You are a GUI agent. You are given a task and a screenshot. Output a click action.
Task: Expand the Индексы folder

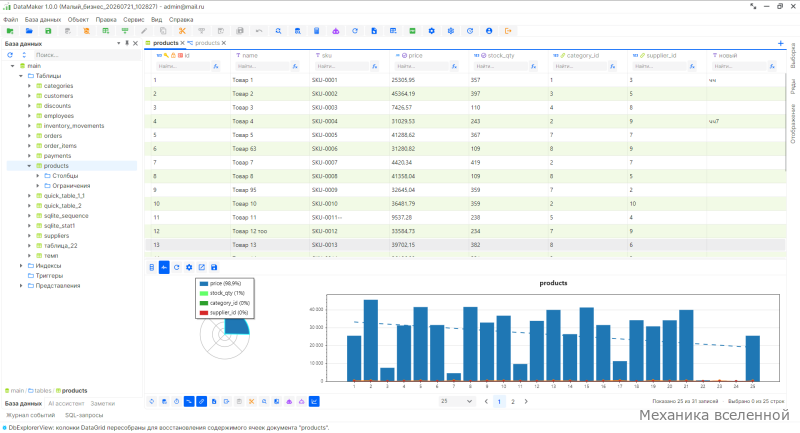coord(21,266)
